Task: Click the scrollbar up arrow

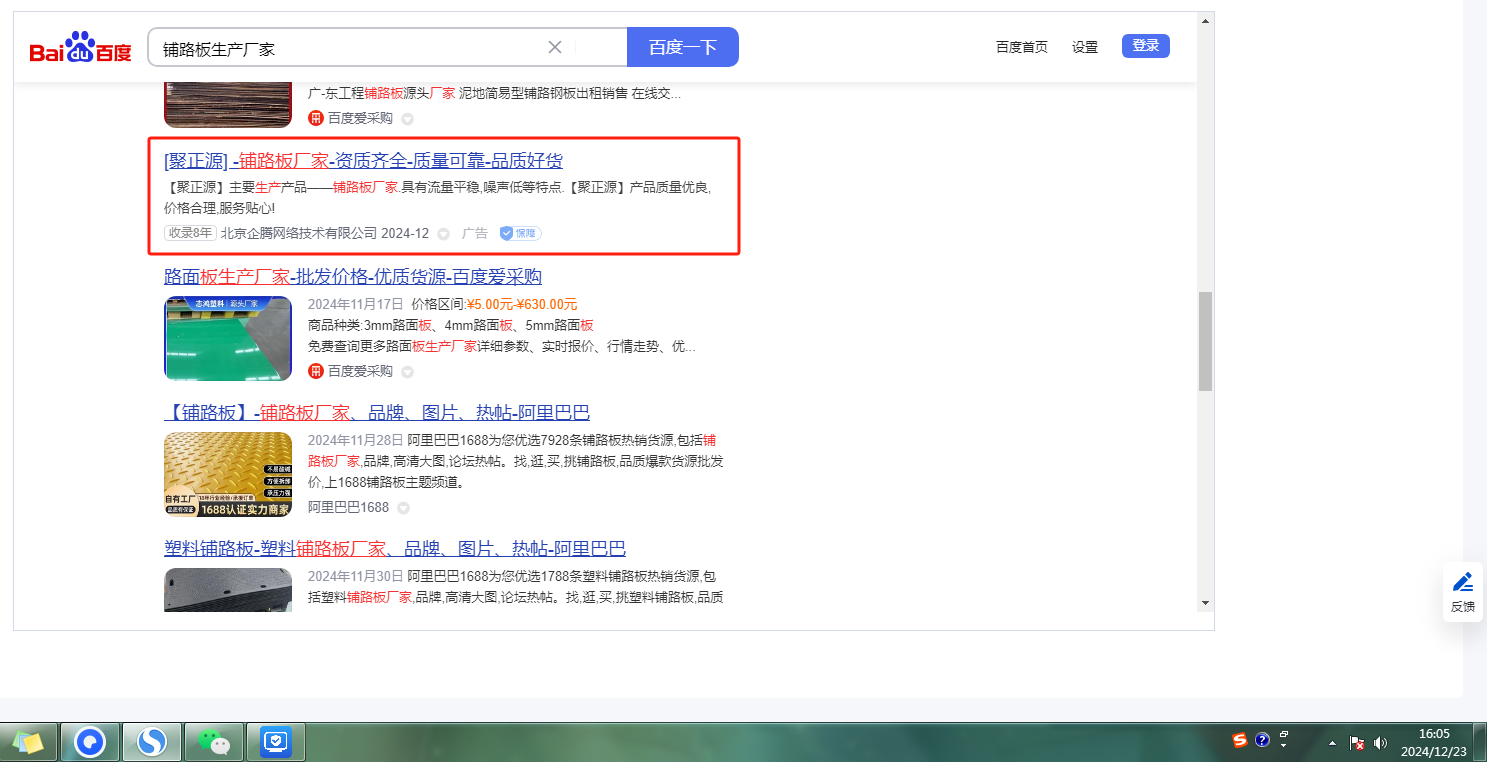Action: [1205, 20]
